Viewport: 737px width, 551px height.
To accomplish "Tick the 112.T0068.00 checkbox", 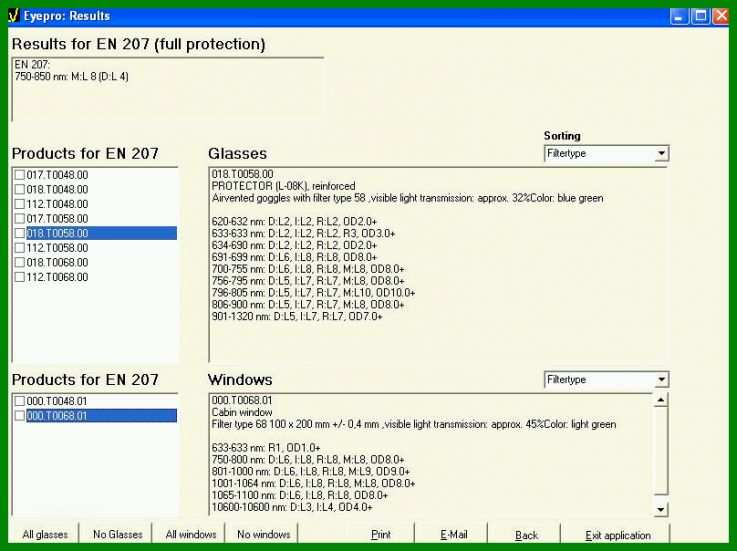I will pos(20,277).
